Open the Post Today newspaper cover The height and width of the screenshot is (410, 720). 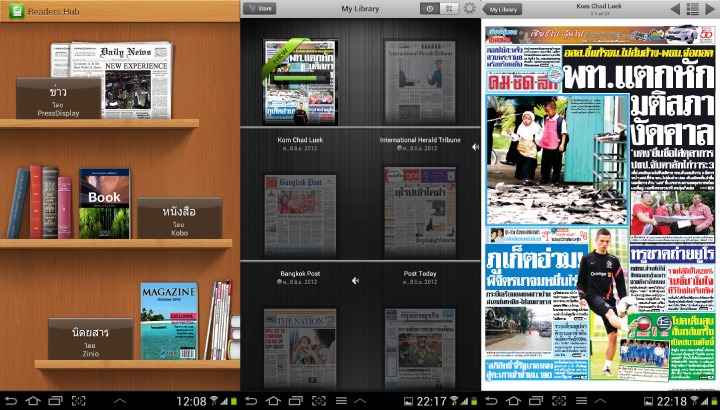(x=418, y=212)
